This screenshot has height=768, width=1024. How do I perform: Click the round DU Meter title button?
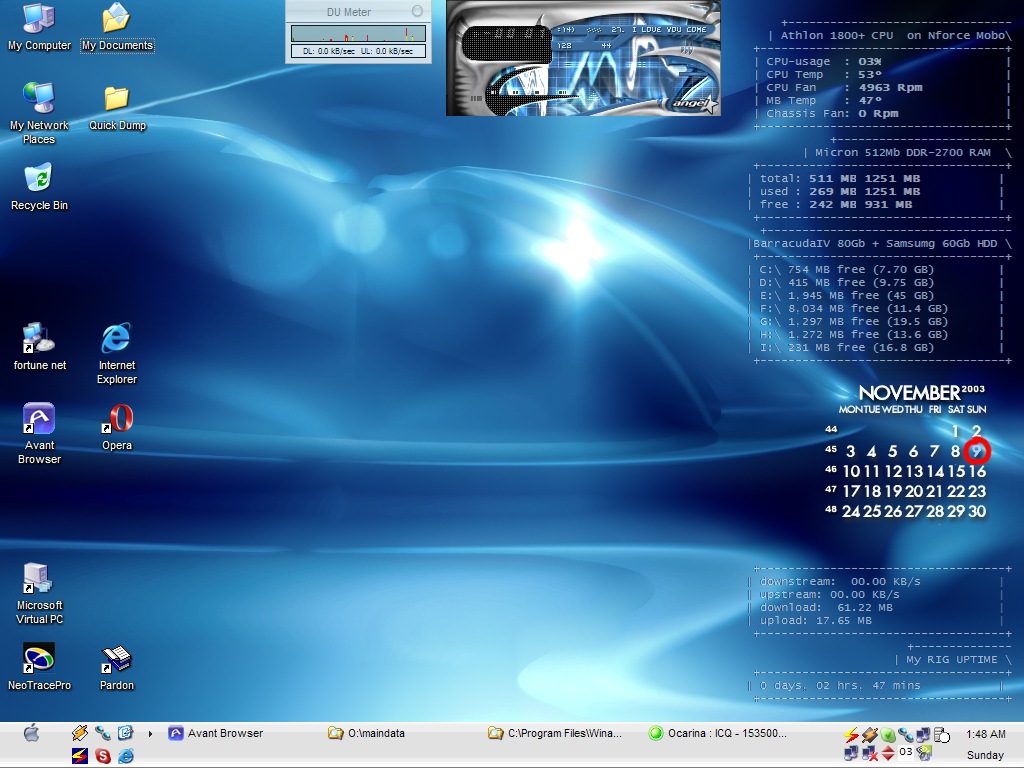418,11
